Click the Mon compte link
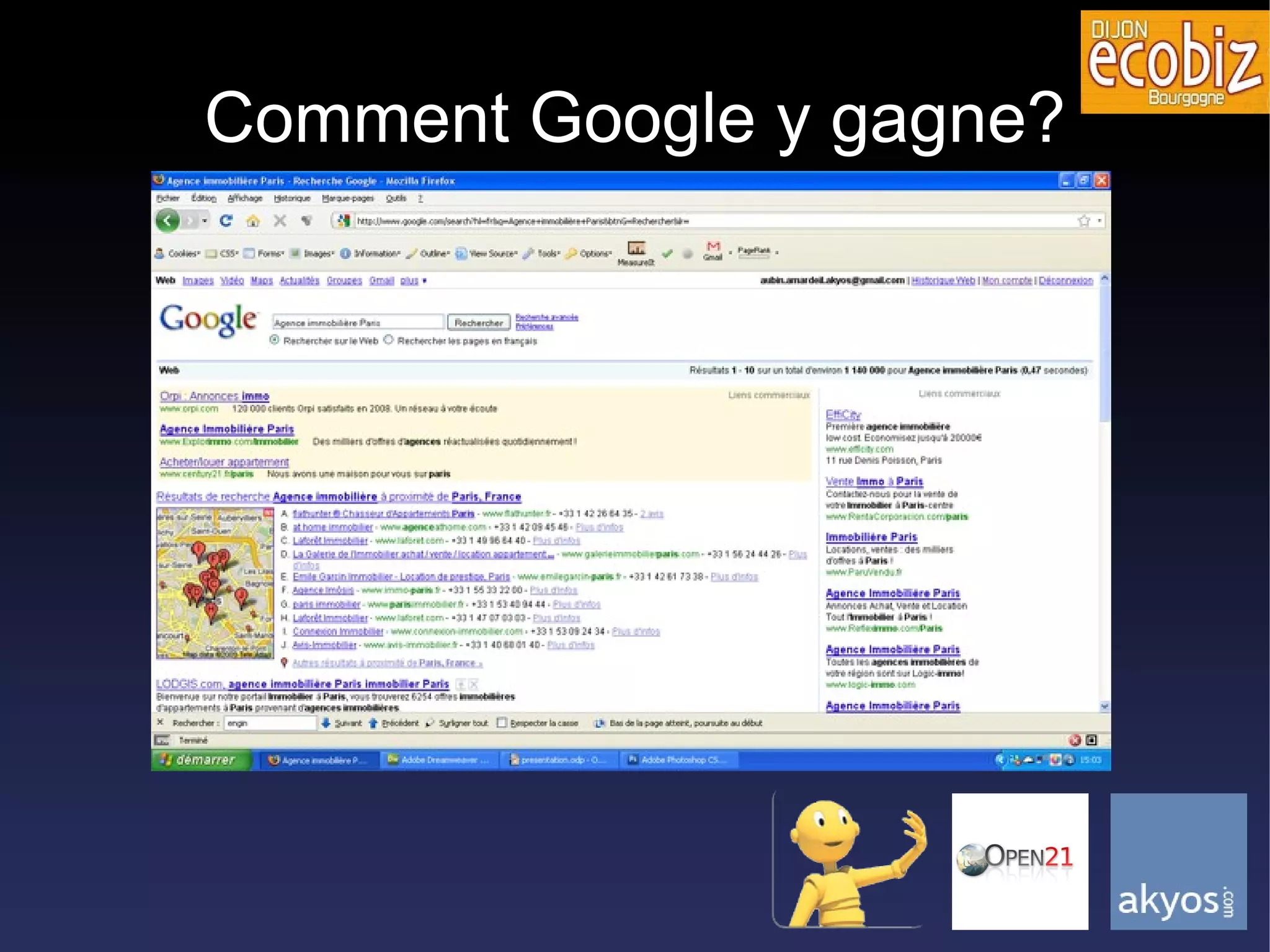 [1006, 280]
